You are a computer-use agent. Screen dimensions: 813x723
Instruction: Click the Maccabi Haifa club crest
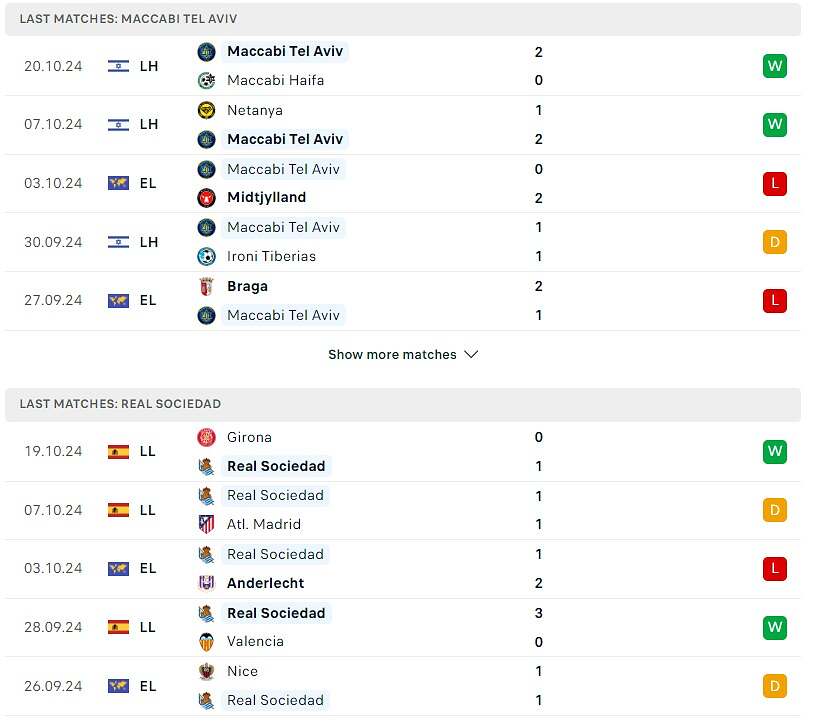pos(206,80)
